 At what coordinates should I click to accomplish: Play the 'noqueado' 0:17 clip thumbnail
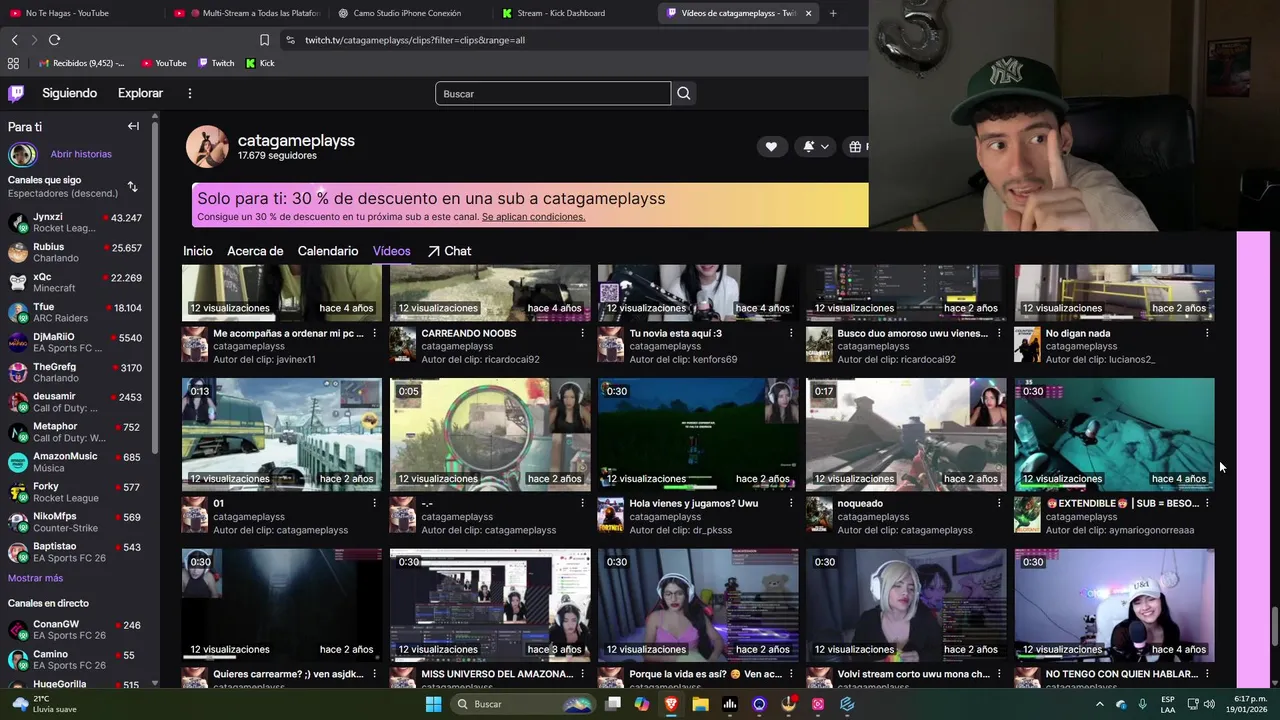click(x=906, y=434)
